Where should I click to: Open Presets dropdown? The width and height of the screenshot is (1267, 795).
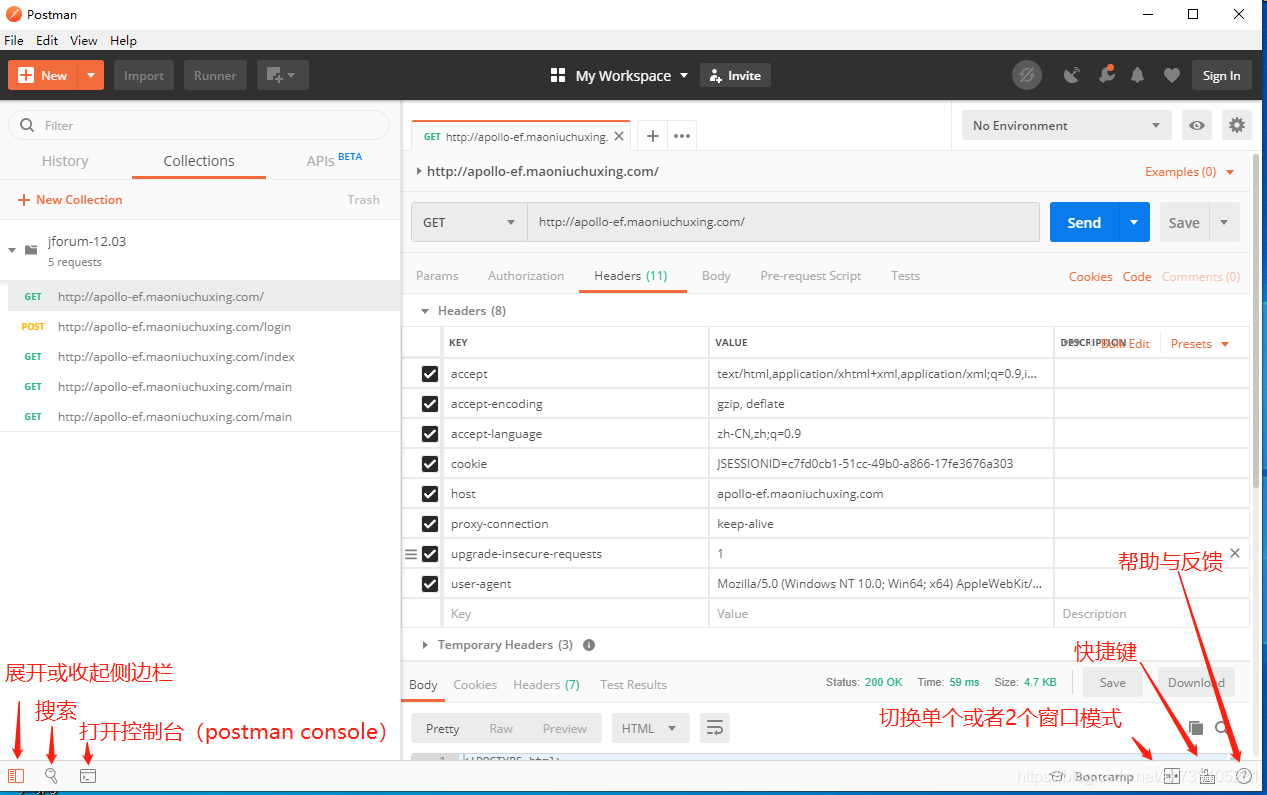pos(1200,343)
